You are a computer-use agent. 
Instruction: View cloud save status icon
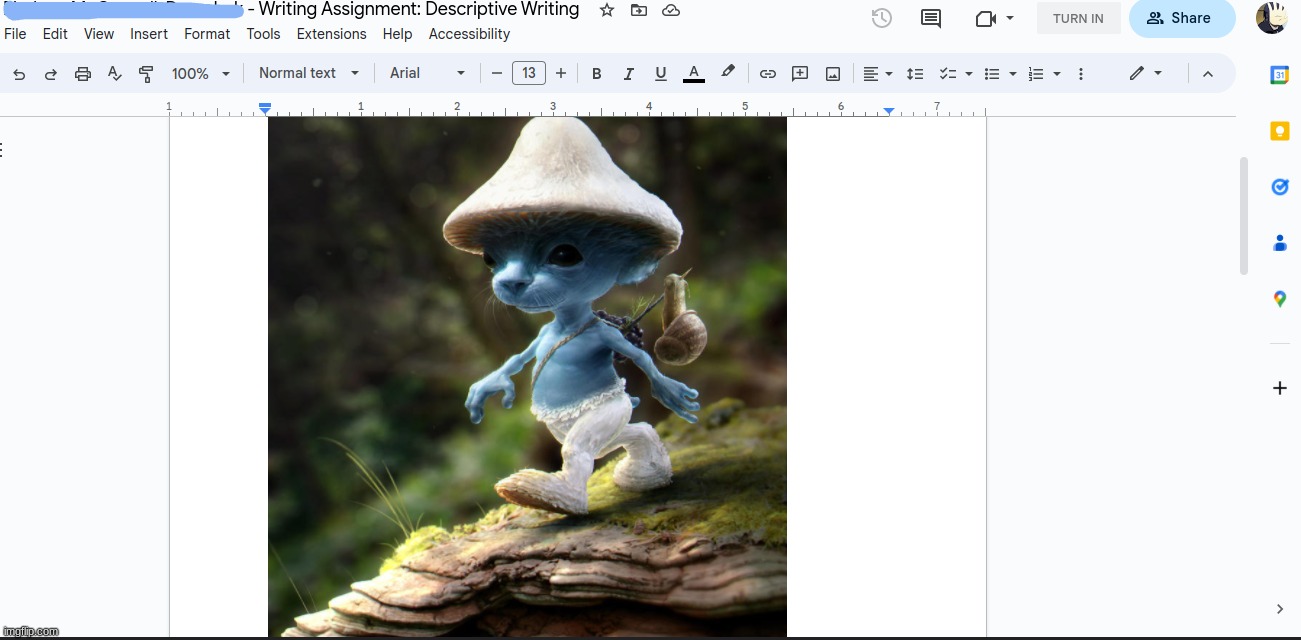(671, 10)
